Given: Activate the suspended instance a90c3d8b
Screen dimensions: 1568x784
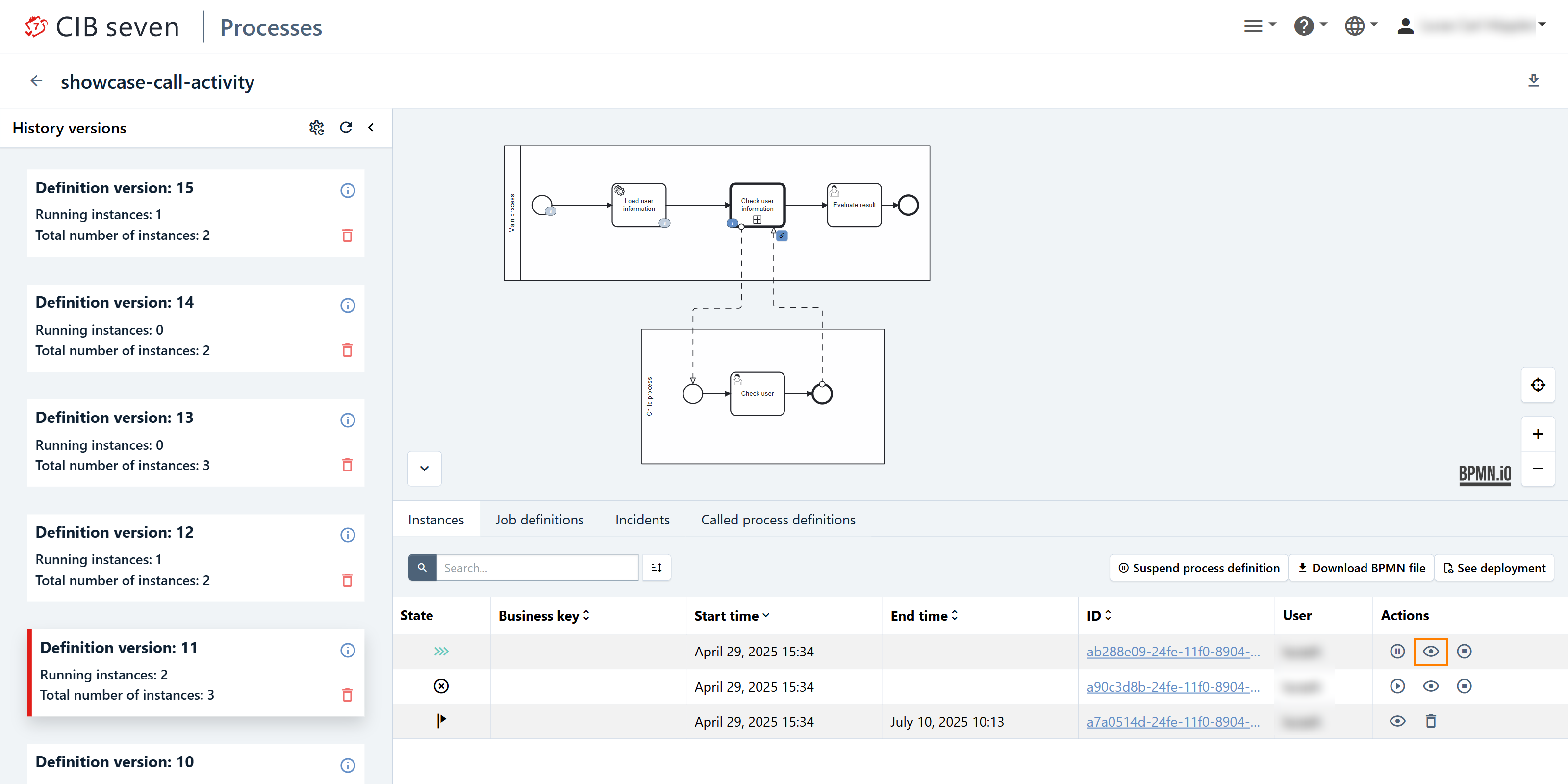Looking at the screenshot, I should click(1397, 686).
